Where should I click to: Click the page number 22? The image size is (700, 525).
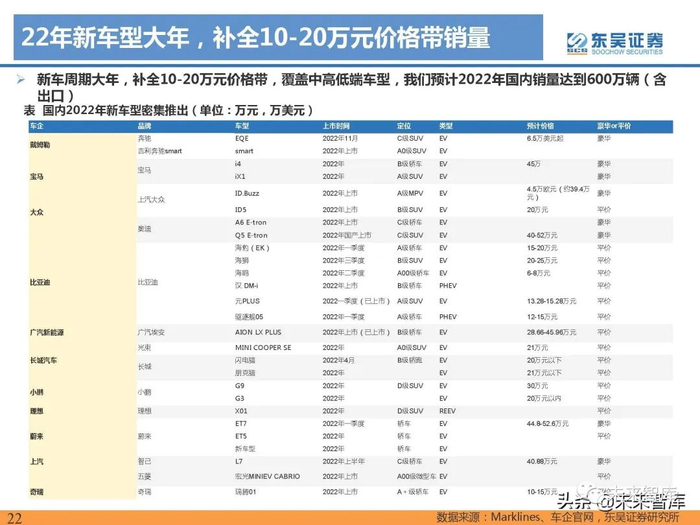coord(14,518)
